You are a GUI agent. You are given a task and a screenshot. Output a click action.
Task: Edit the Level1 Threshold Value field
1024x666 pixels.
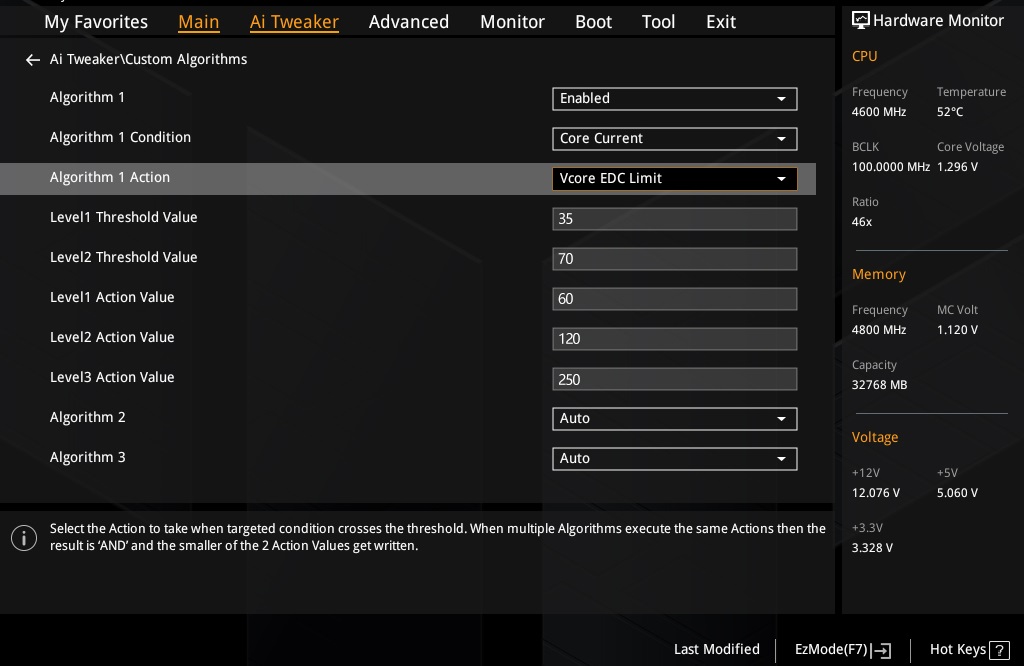675,219
